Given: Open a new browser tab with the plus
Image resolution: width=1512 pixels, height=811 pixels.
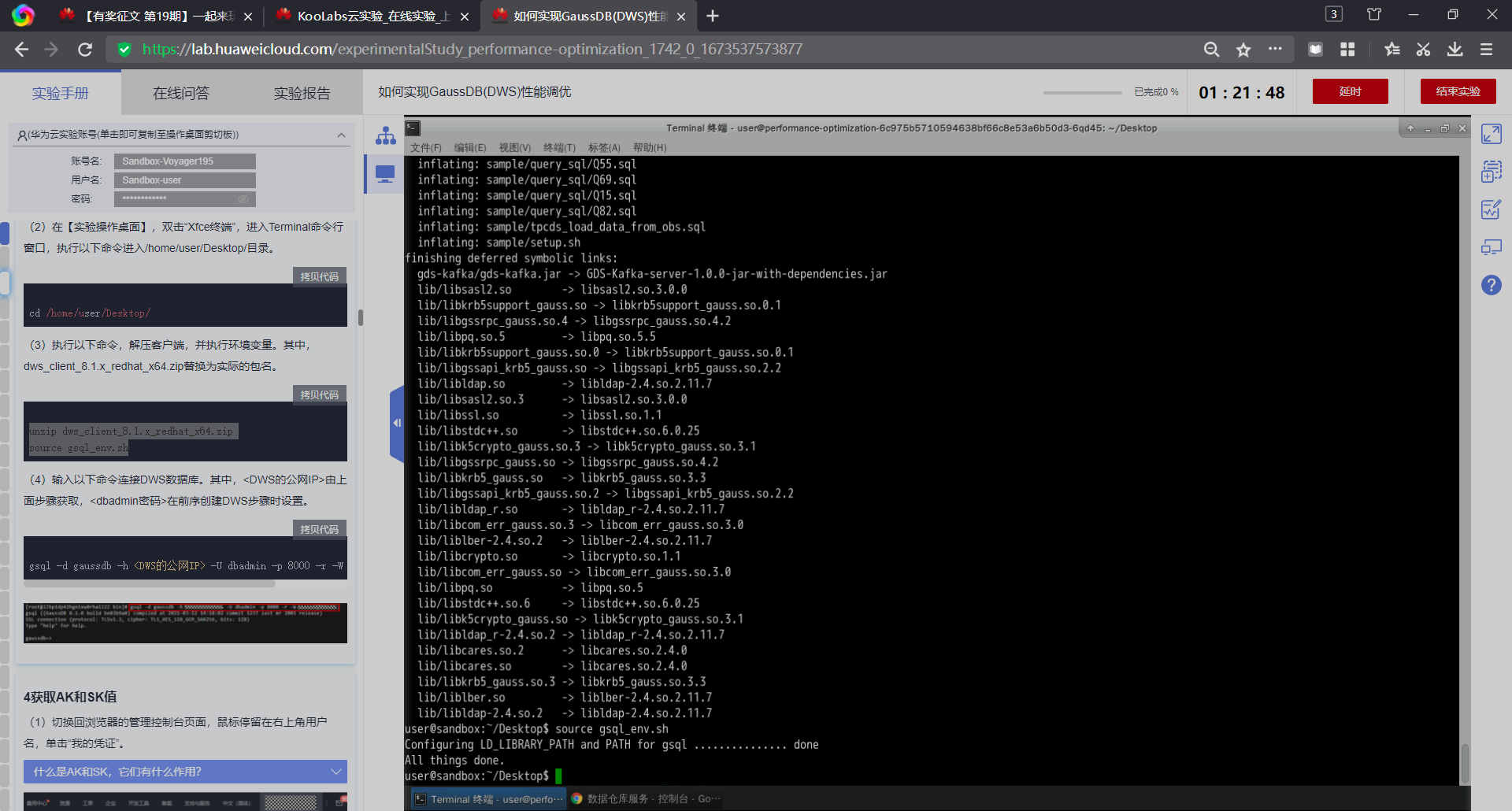Looking at the screenshot, I should click(713, 16).
